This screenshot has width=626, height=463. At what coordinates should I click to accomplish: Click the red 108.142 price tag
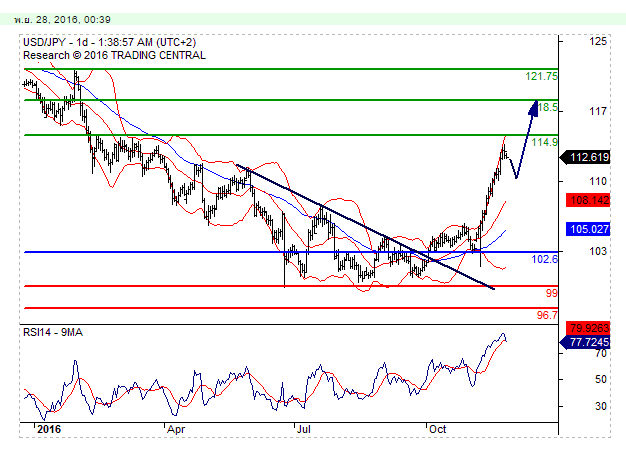point(589,200)
